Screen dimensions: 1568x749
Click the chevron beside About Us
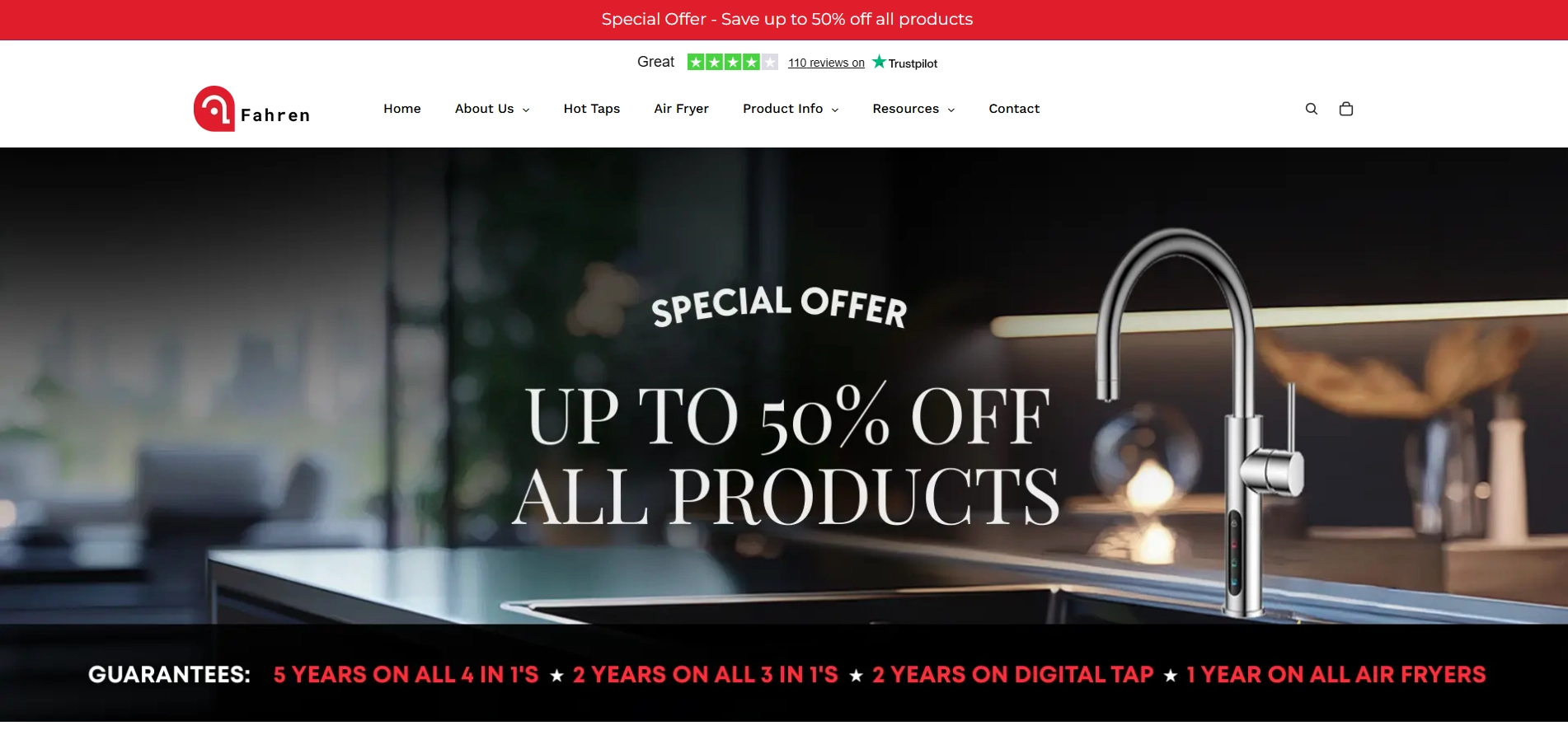pyautogui.click(x=526, y=110)
